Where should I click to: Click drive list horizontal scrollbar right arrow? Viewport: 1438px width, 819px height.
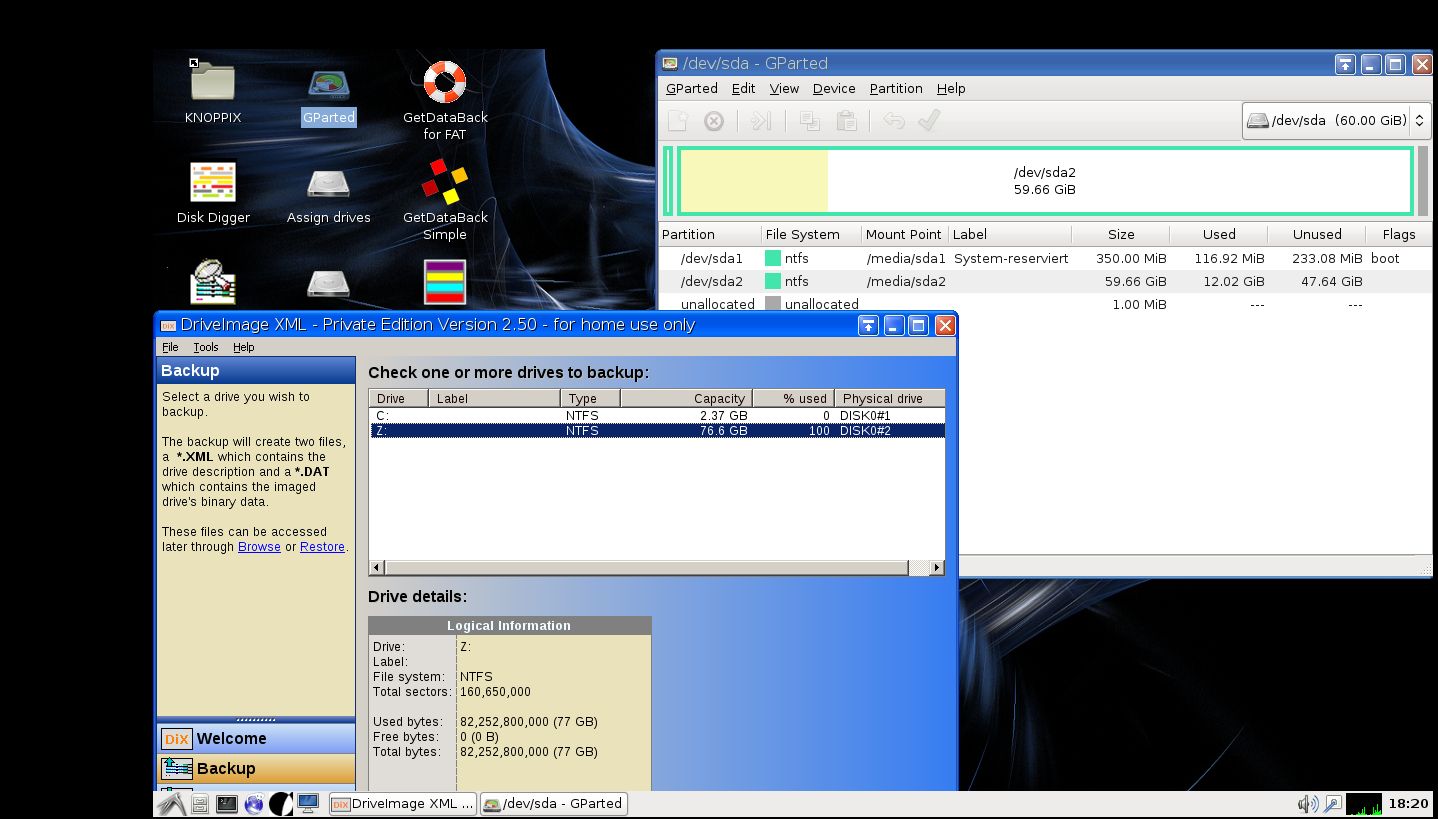coord(937,568)
